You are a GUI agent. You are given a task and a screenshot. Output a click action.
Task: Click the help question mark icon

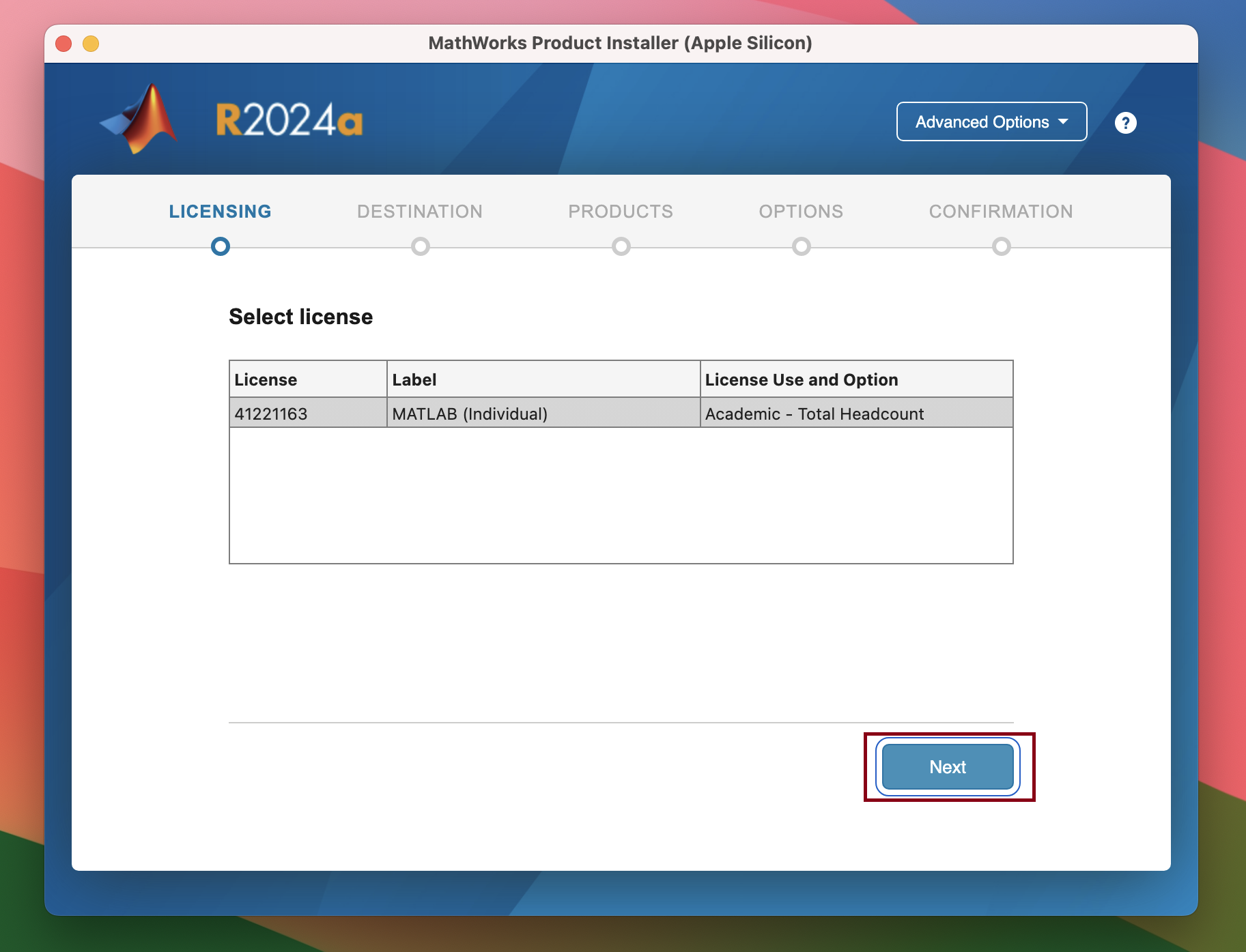[x=1125, y=123]
